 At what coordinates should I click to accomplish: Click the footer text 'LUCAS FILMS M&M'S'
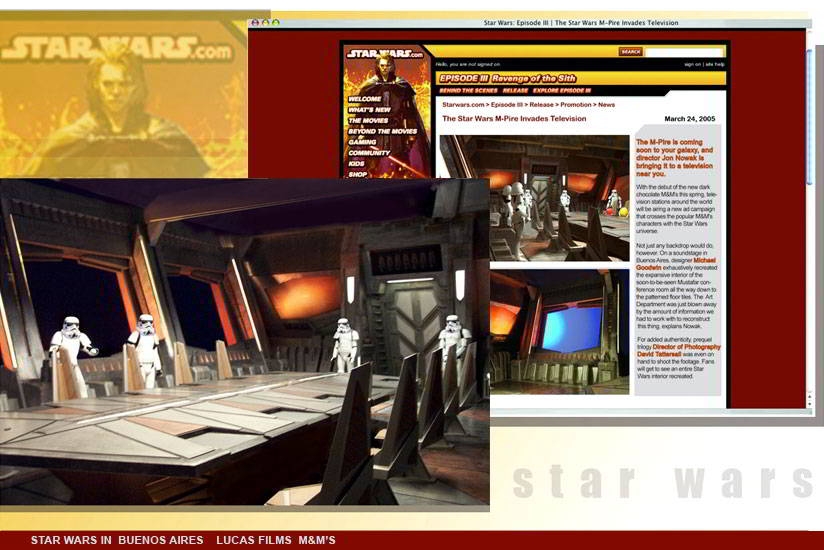pyautogui.click(x=276, y=540)
